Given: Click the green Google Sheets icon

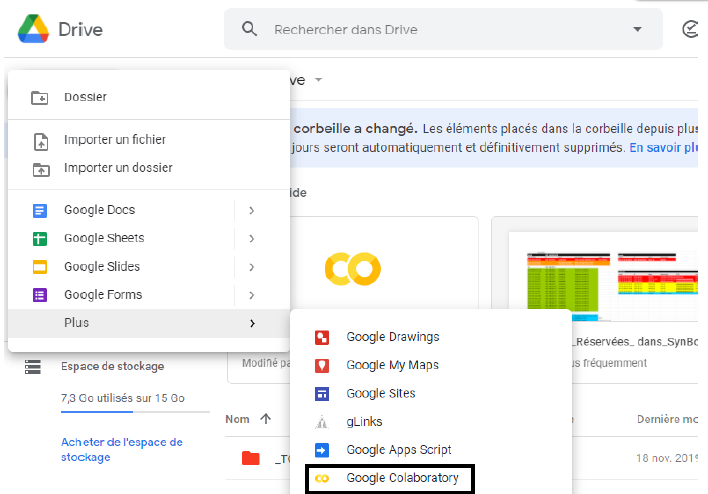Looking at the screenshot, I should coord(40,238).
